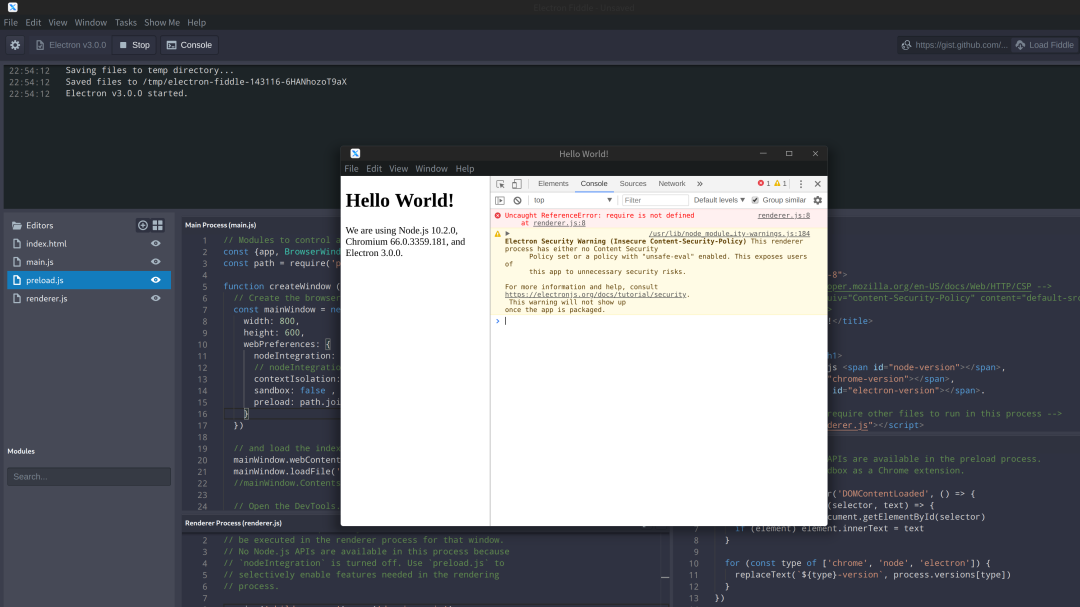This screenshot has width=1080, height=607.
Task: Switch to the DevTools Sources tab
Action: point(632,184)
